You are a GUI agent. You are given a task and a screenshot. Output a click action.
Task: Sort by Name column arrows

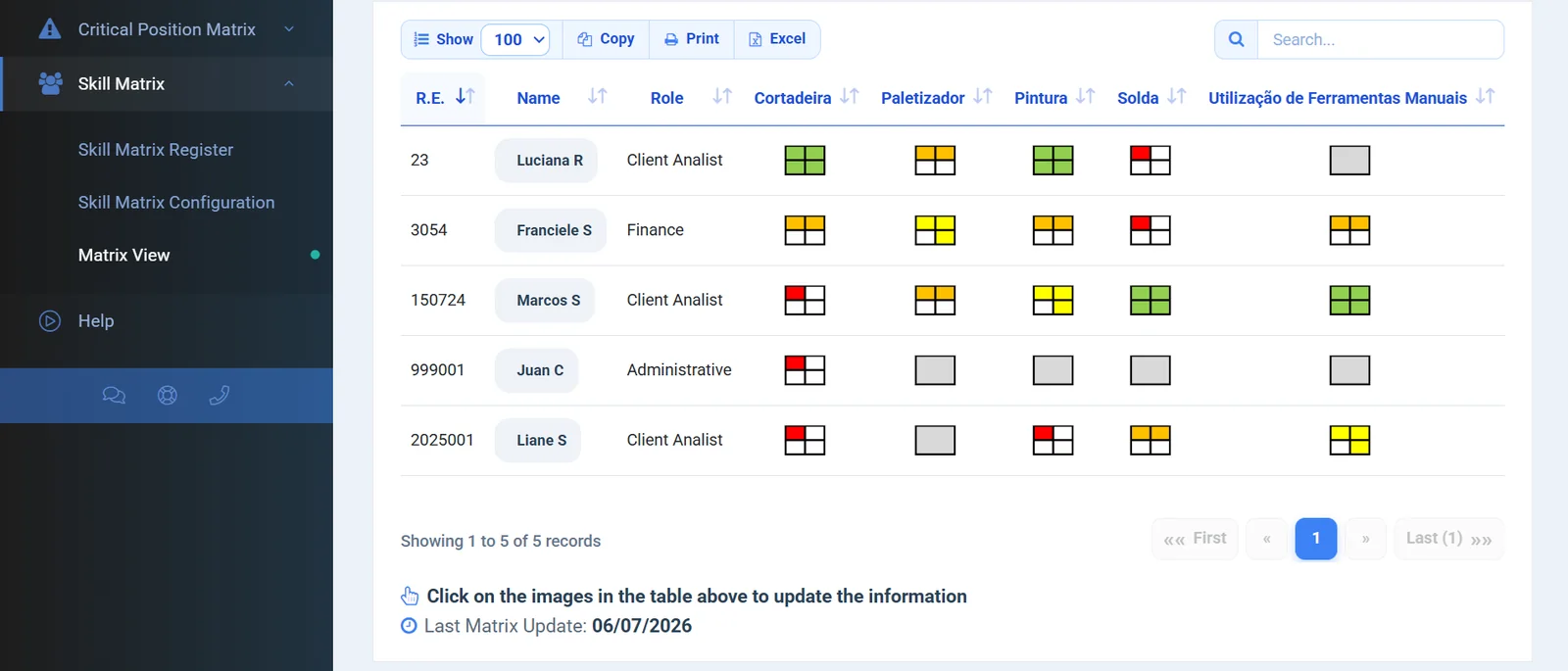point(597,96)
